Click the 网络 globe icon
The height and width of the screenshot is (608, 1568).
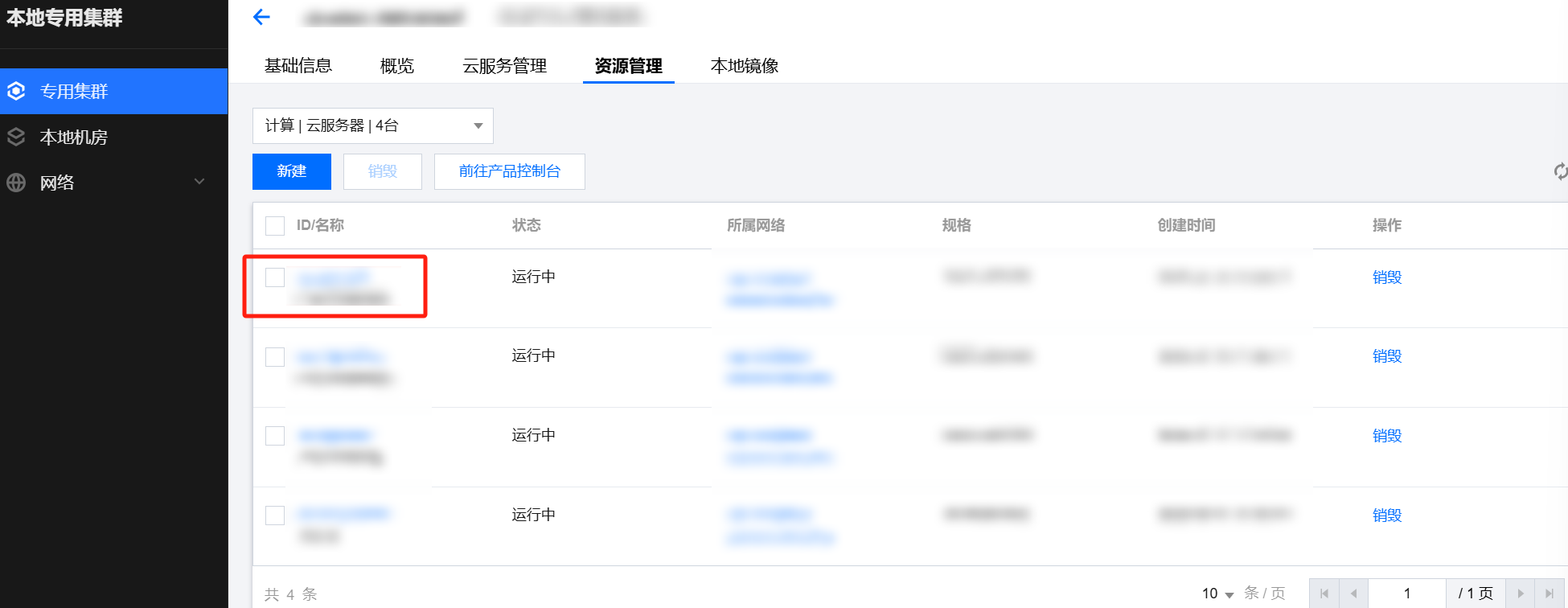16,183
